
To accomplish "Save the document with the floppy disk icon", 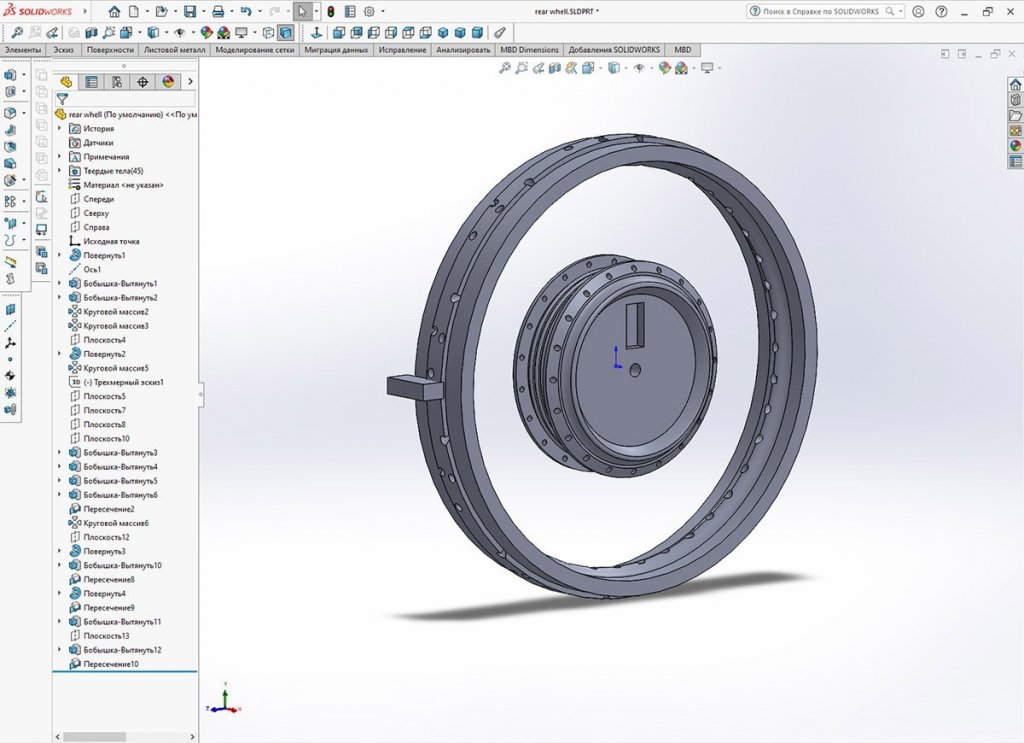I will click(189, 12).
